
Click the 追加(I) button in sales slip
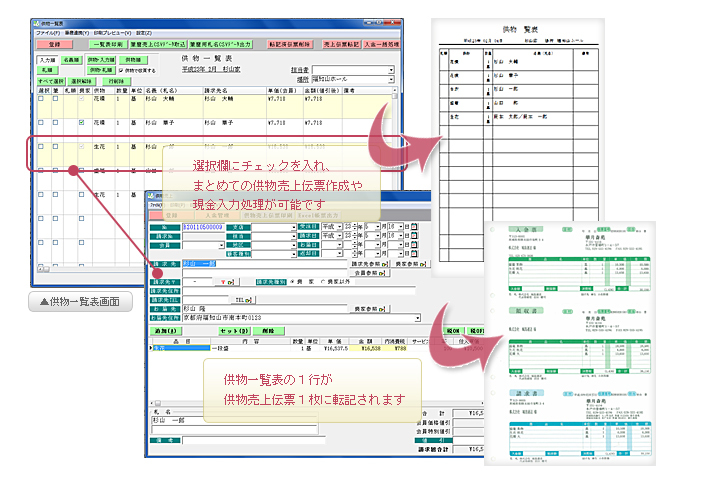164,329
